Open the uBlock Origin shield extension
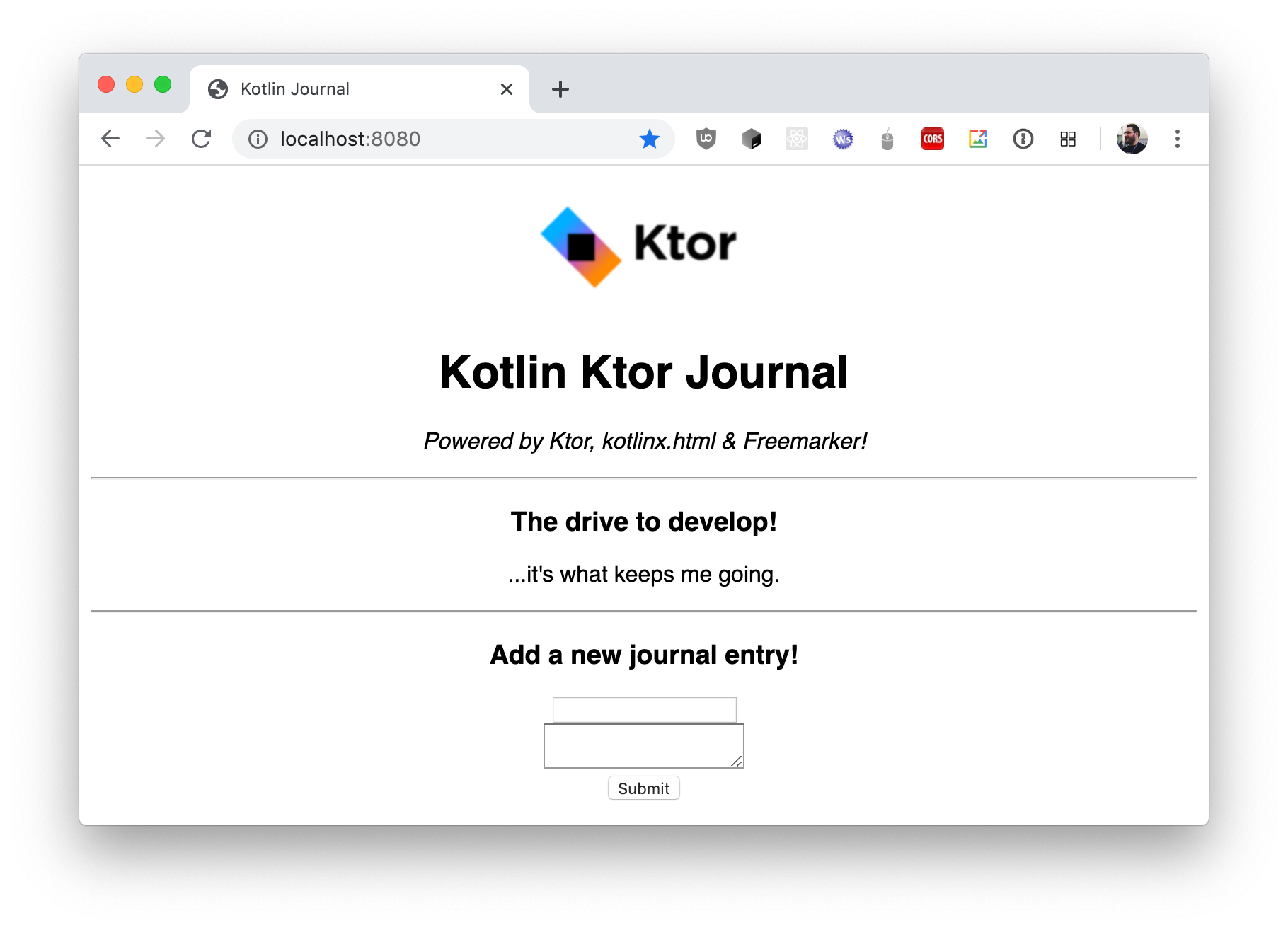This screenshot has width=1288, height=930. click(706, 139)
